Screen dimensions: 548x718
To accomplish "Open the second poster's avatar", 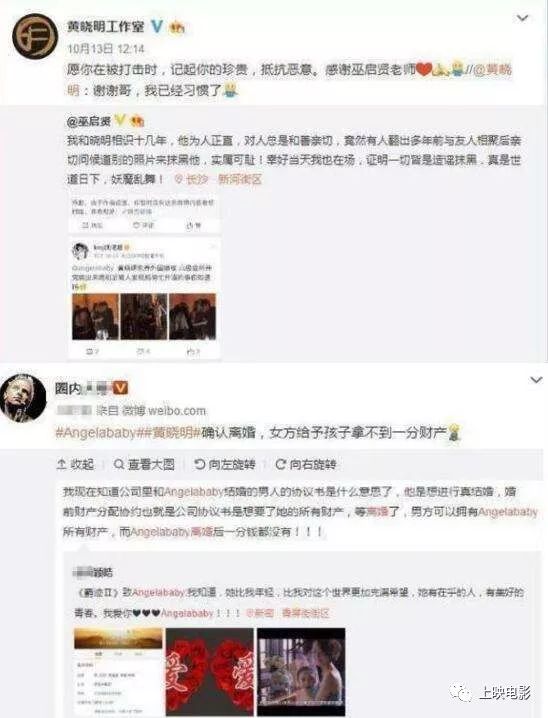I will (x=23, y=397).
